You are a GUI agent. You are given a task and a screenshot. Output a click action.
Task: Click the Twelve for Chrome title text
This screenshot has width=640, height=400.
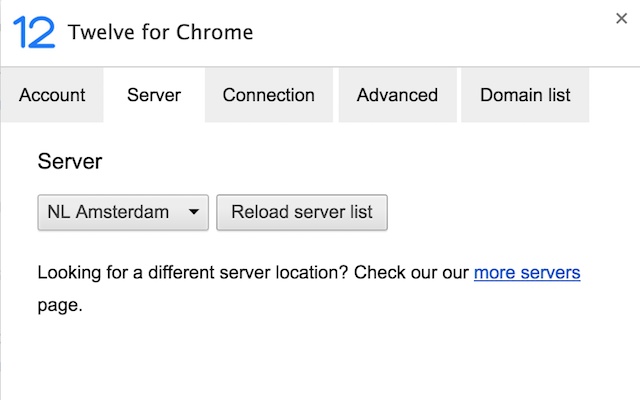[160, 32]
